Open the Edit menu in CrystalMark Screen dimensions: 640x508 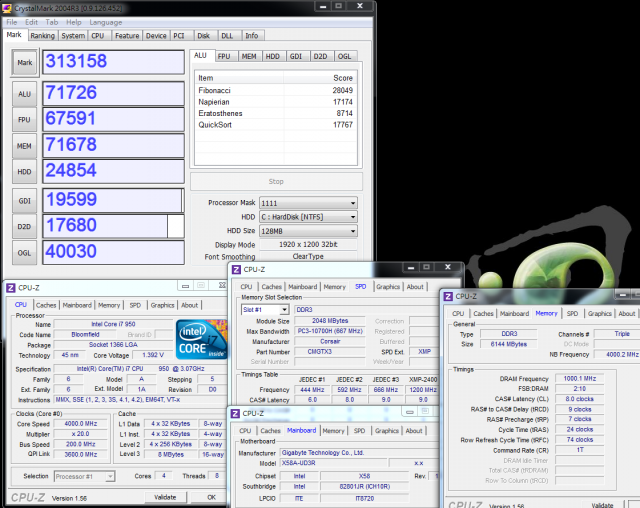pos(31,22)
